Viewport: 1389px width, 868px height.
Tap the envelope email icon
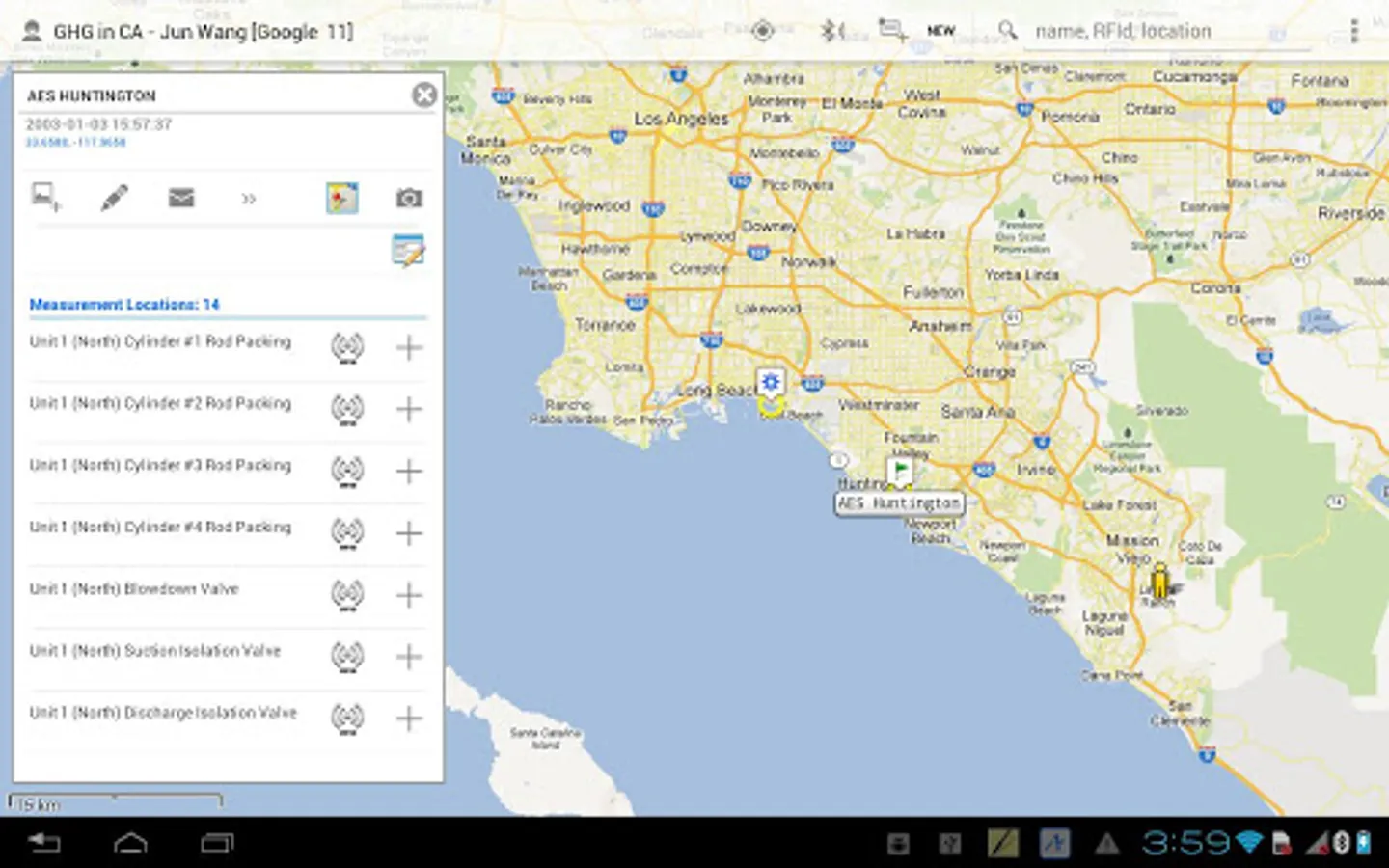pyautogui.click(x=181, y=198)
